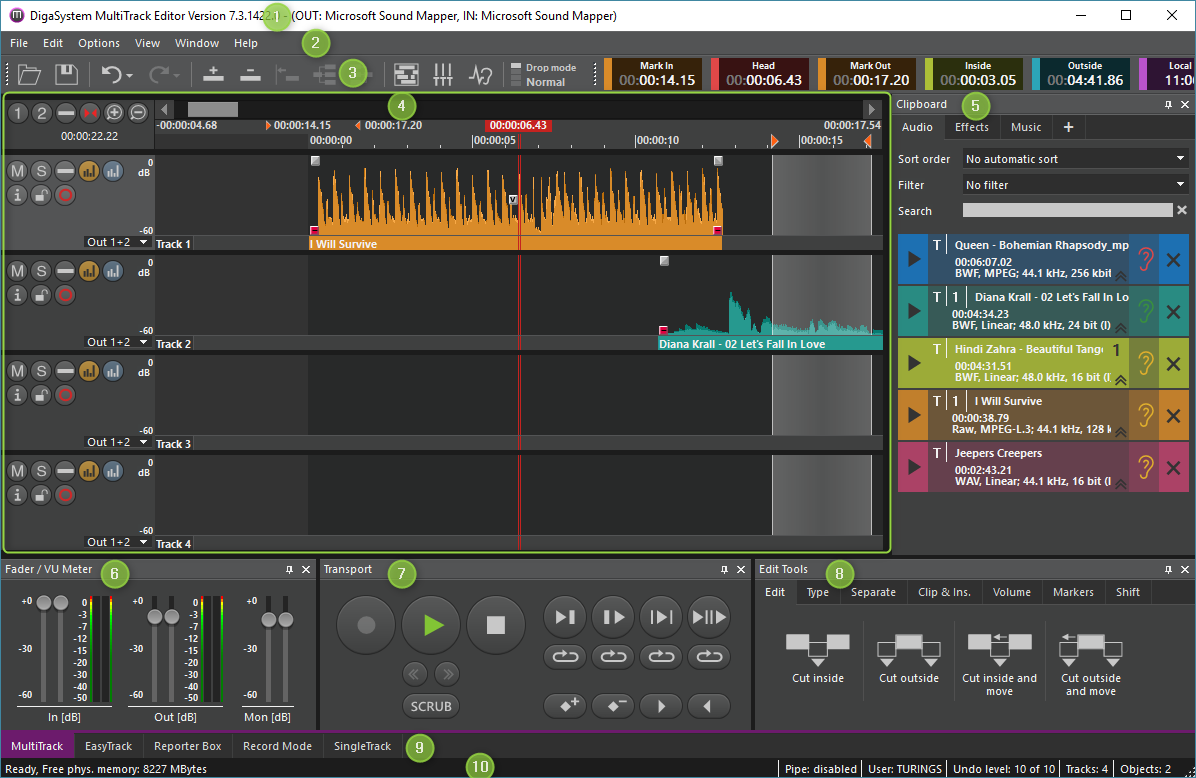
Task: Play the Queen - Bohemian Rhapsody clipboard item
Action: click(x=913, y=259)
